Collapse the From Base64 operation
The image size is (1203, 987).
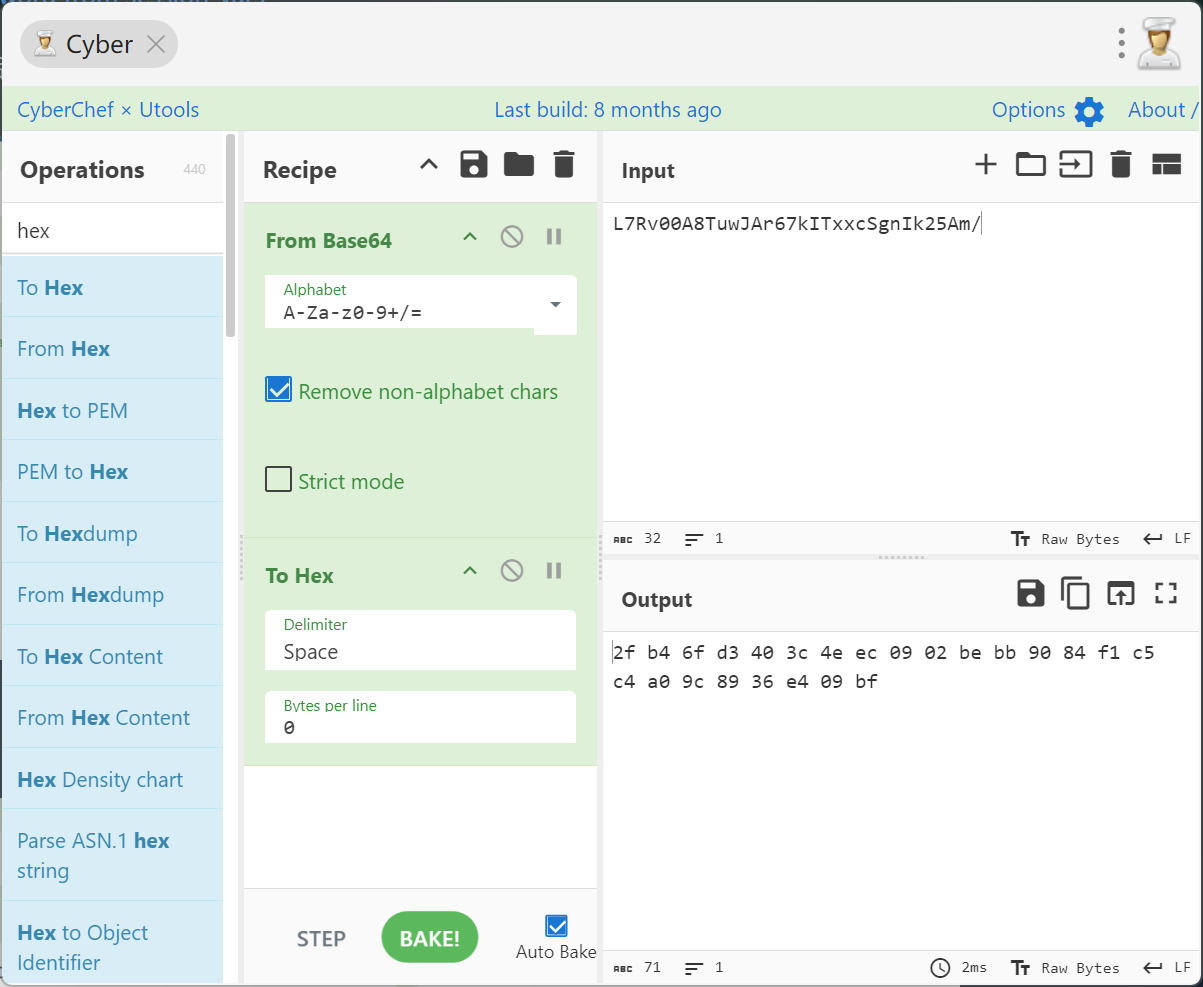[470, 237]
